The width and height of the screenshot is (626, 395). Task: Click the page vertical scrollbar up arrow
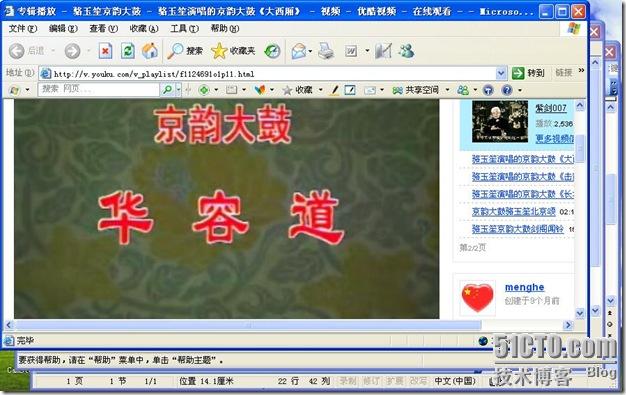580,105
